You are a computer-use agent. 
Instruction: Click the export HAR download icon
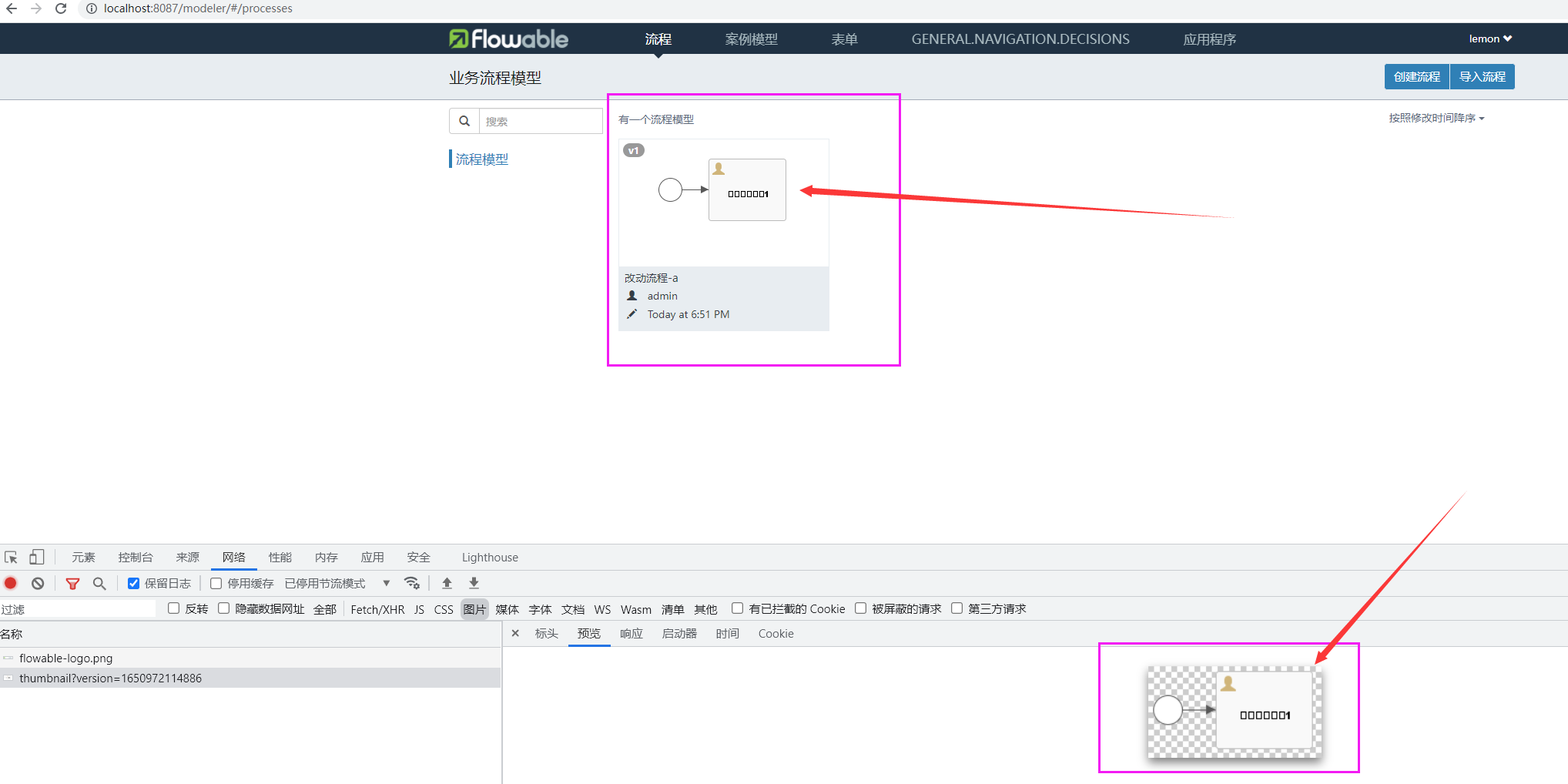pos(474,583)
